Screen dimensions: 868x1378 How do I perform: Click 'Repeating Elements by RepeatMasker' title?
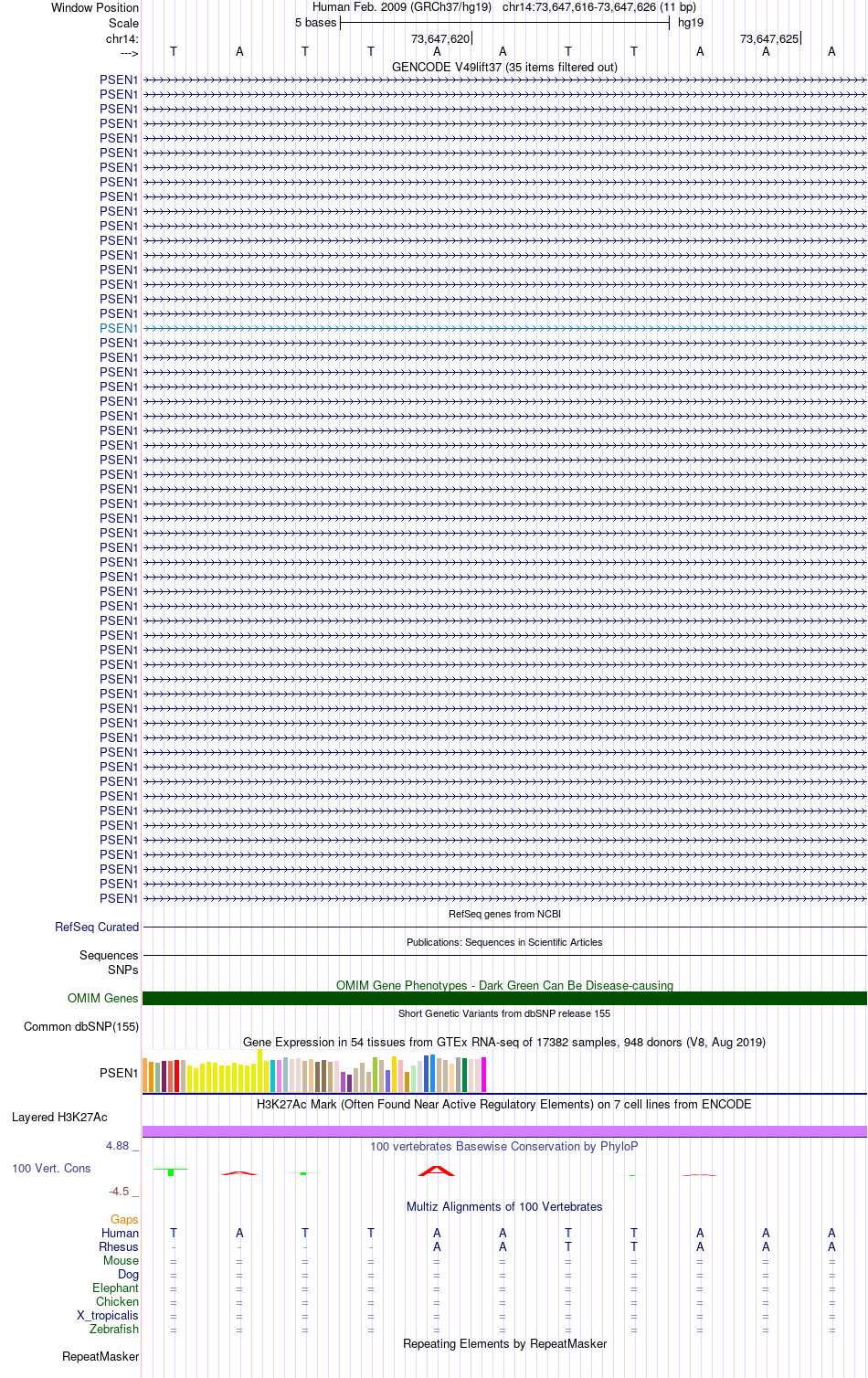point(504,1343)
